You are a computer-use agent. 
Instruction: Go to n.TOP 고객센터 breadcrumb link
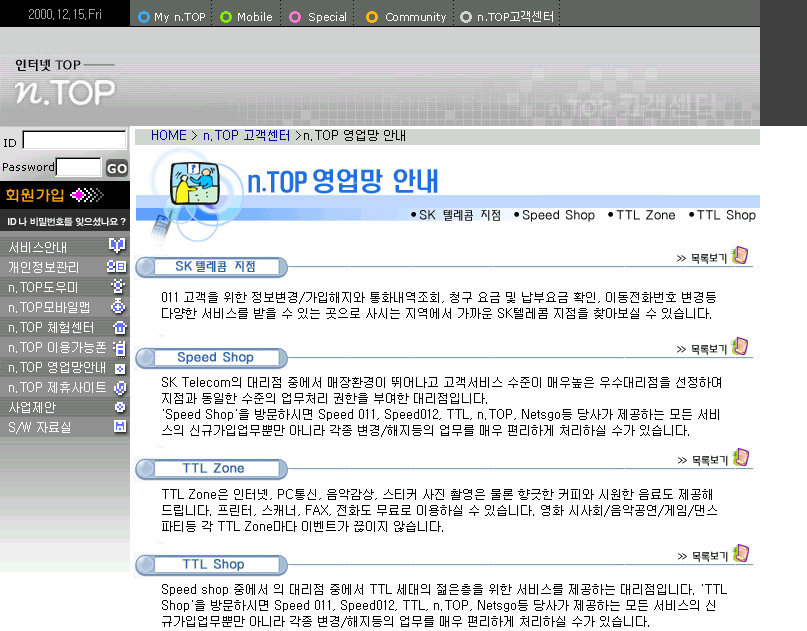click(246, 135)
